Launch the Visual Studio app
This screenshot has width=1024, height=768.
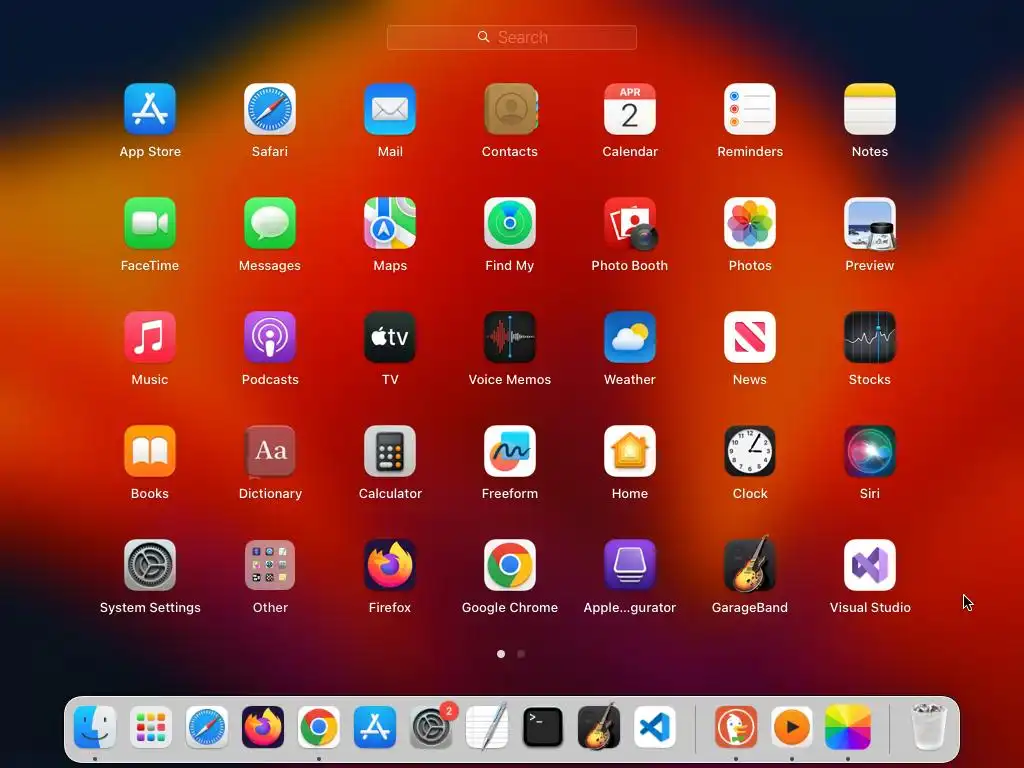pyautogui.click(x=870, y=565)
